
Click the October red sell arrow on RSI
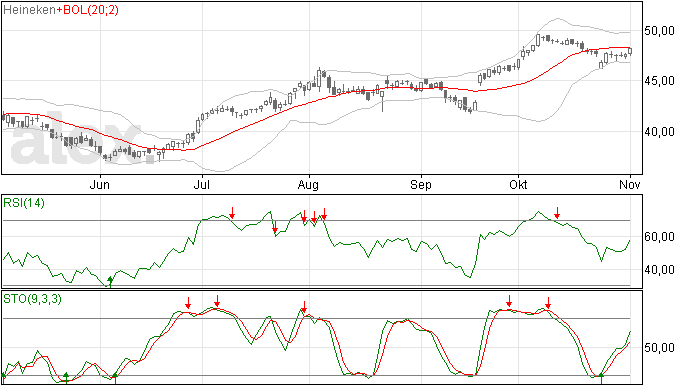click(x=557, y=213)
